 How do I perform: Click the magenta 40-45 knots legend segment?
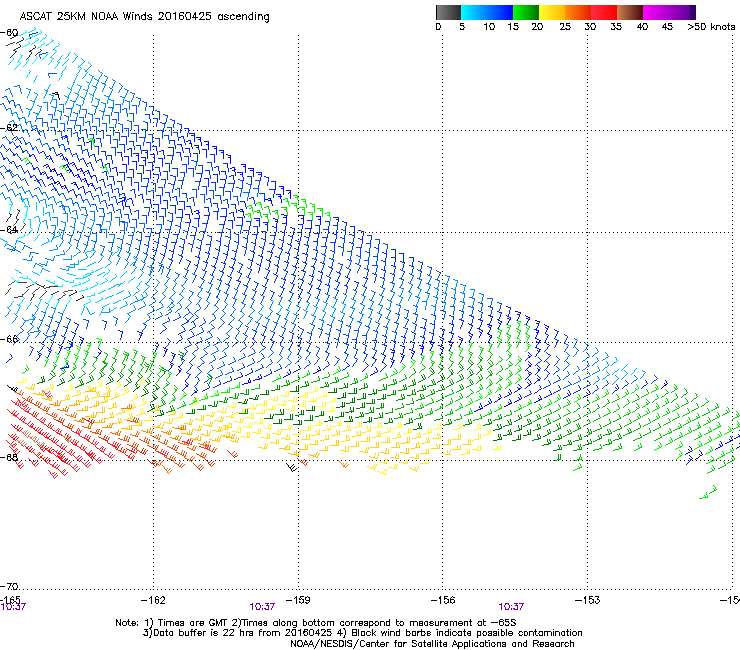tap(656, 12)
